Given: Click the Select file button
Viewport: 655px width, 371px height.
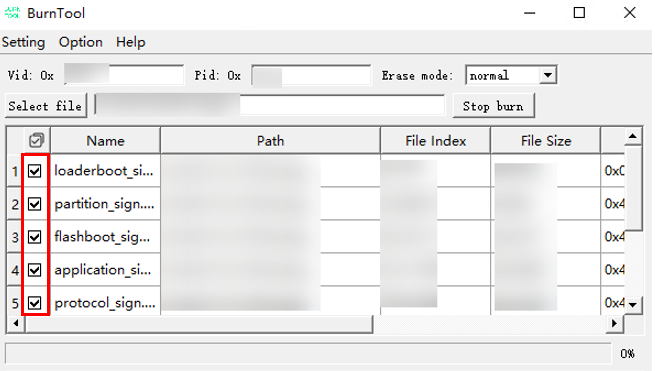Looking at the screenshot, I should coord(45,106).
